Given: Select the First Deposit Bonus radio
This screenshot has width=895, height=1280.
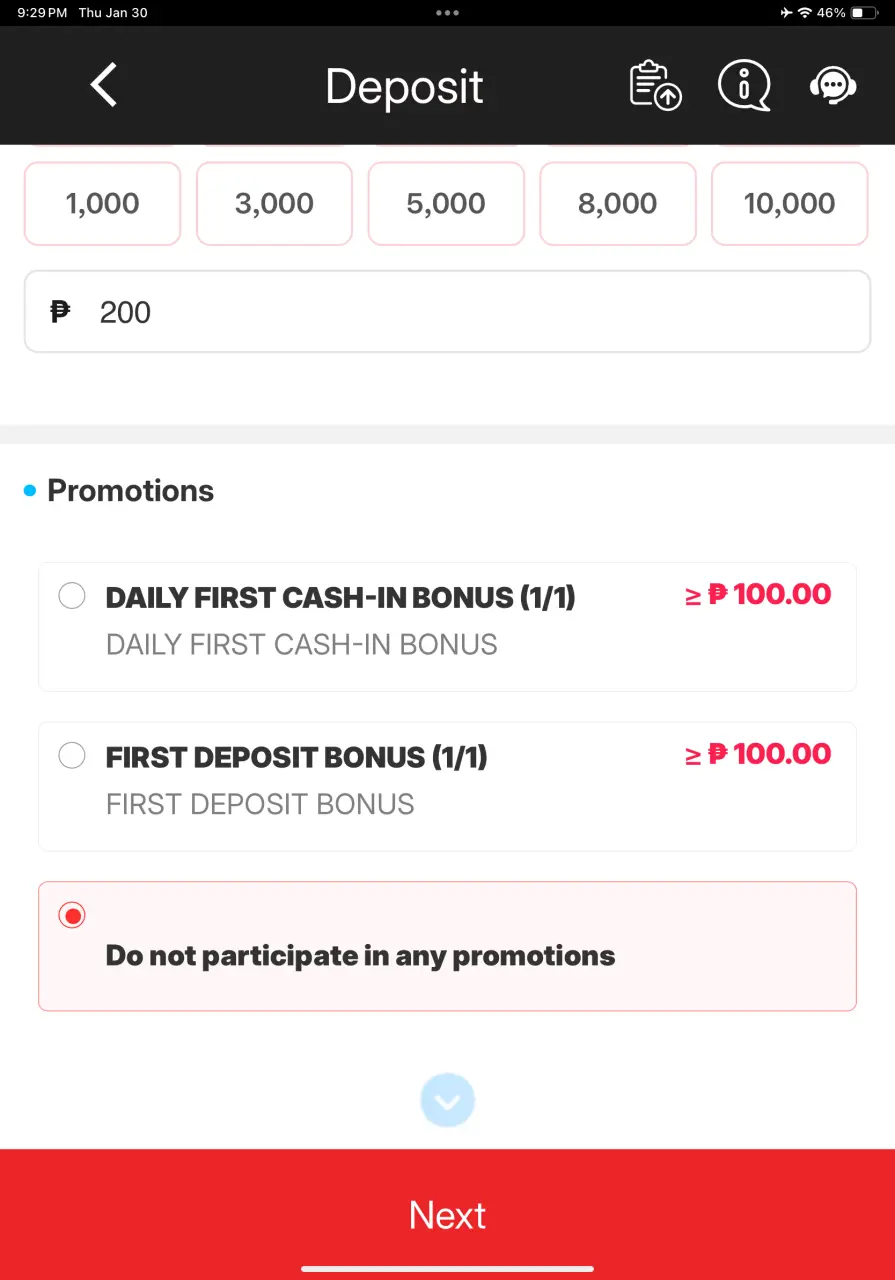Looking at the screenshot, I should coord(72,755).
